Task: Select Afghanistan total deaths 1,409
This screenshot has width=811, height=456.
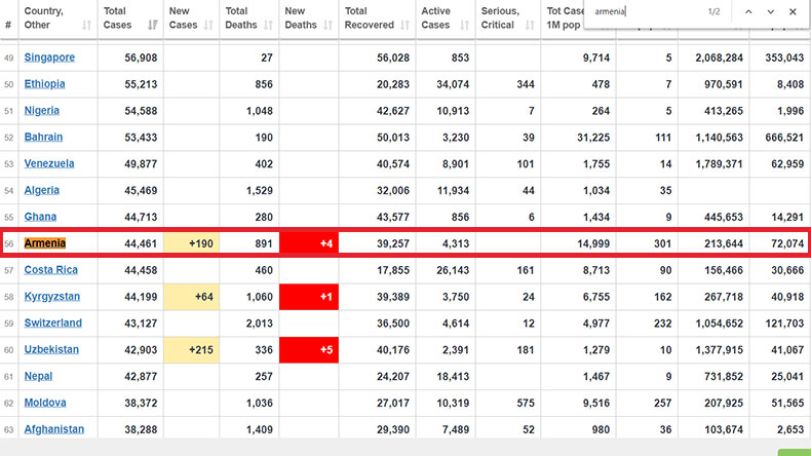Action: pos(260,430)
